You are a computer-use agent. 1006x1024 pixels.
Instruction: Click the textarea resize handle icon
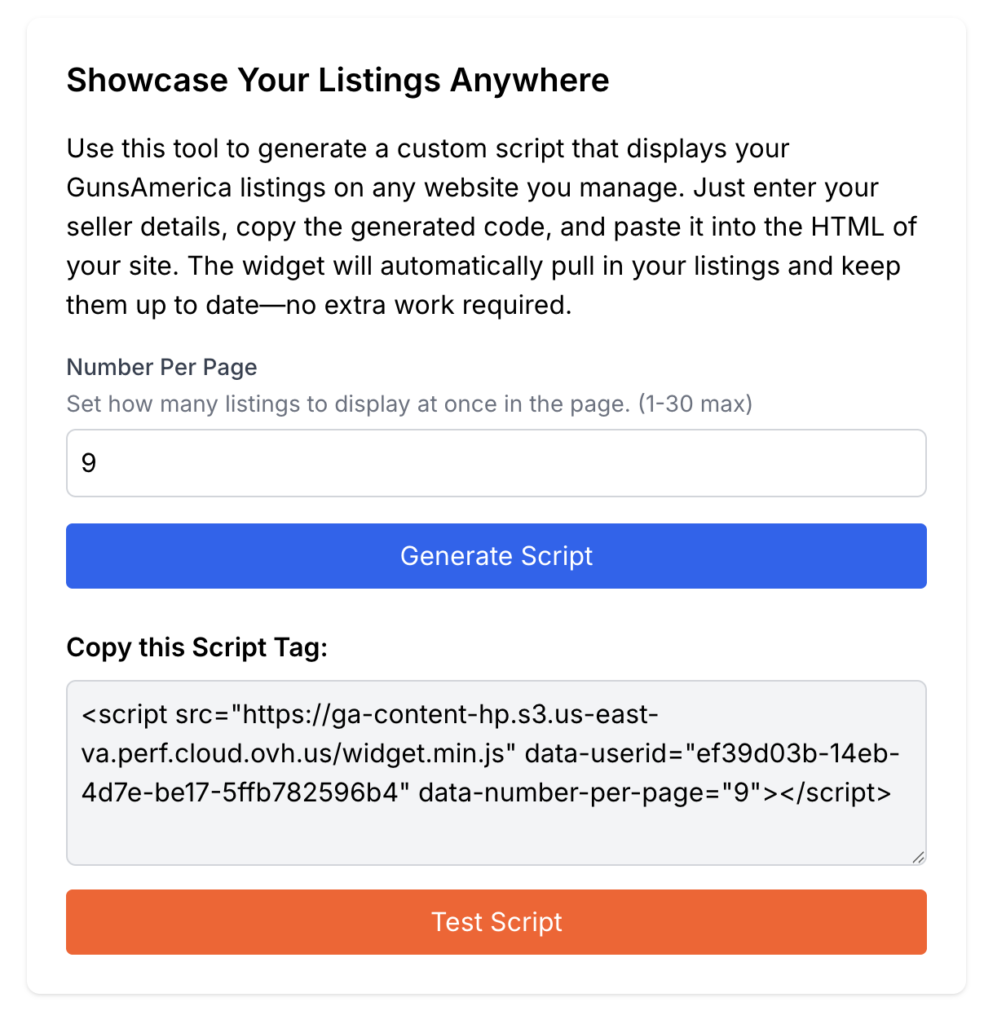click(918, 857)
